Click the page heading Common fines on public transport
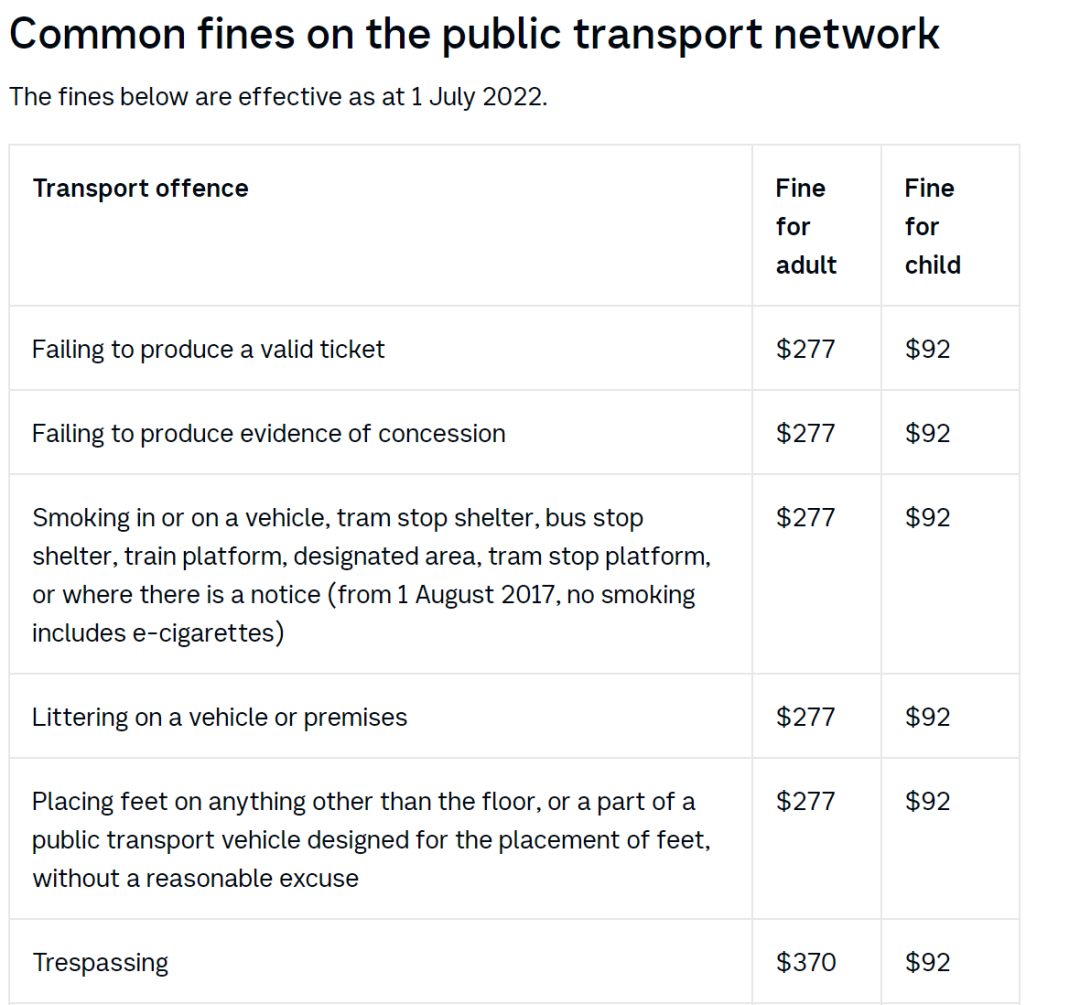This screenshot has height=1005, width=1080. pos(474,34)
